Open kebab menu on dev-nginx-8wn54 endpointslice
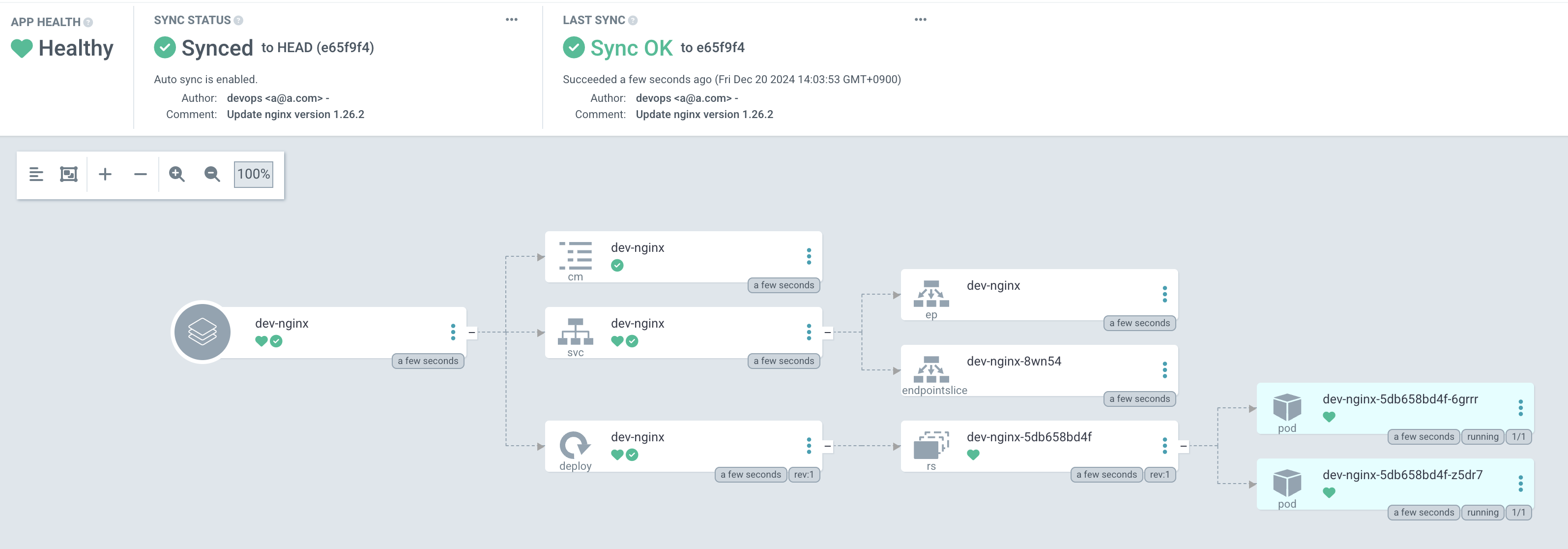 [x=1164, y=370]
